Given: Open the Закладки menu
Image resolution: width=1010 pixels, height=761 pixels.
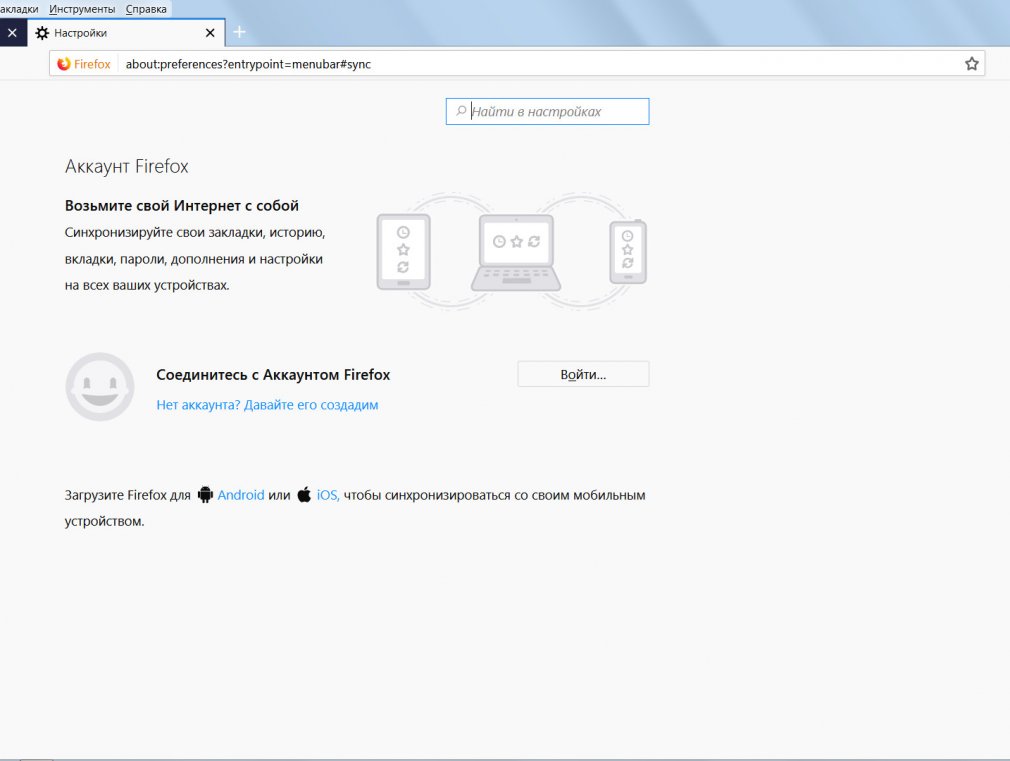Looking at the screenshot, I should point(19,9).
